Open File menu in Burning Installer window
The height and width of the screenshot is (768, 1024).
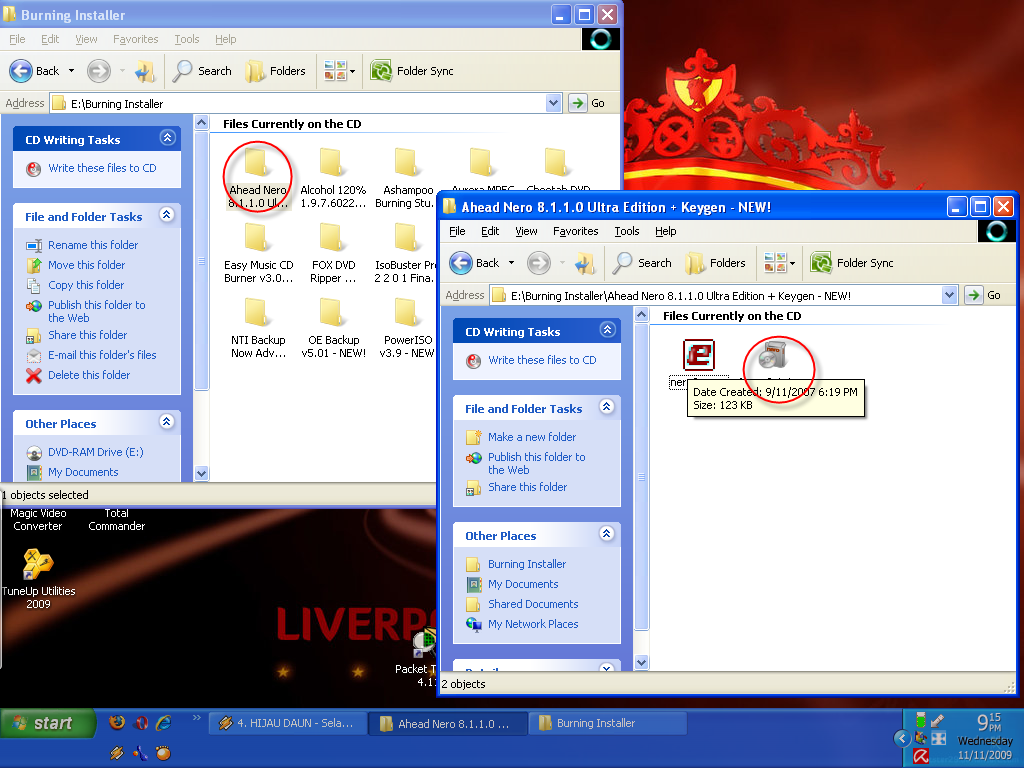coord(17,39)
